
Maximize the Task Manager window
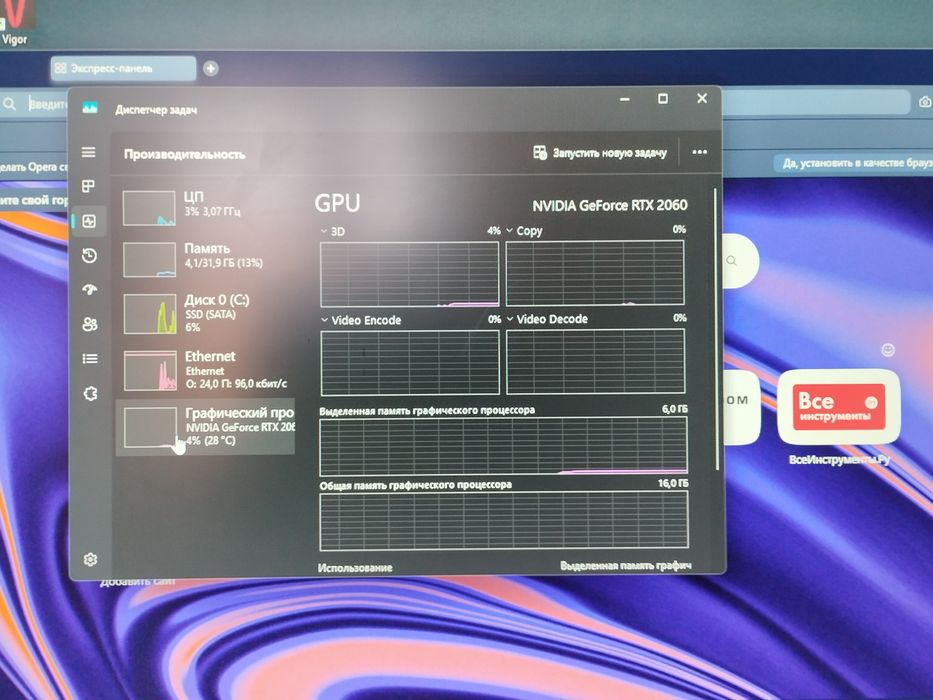pyautogui.click(x=663, y=98)
